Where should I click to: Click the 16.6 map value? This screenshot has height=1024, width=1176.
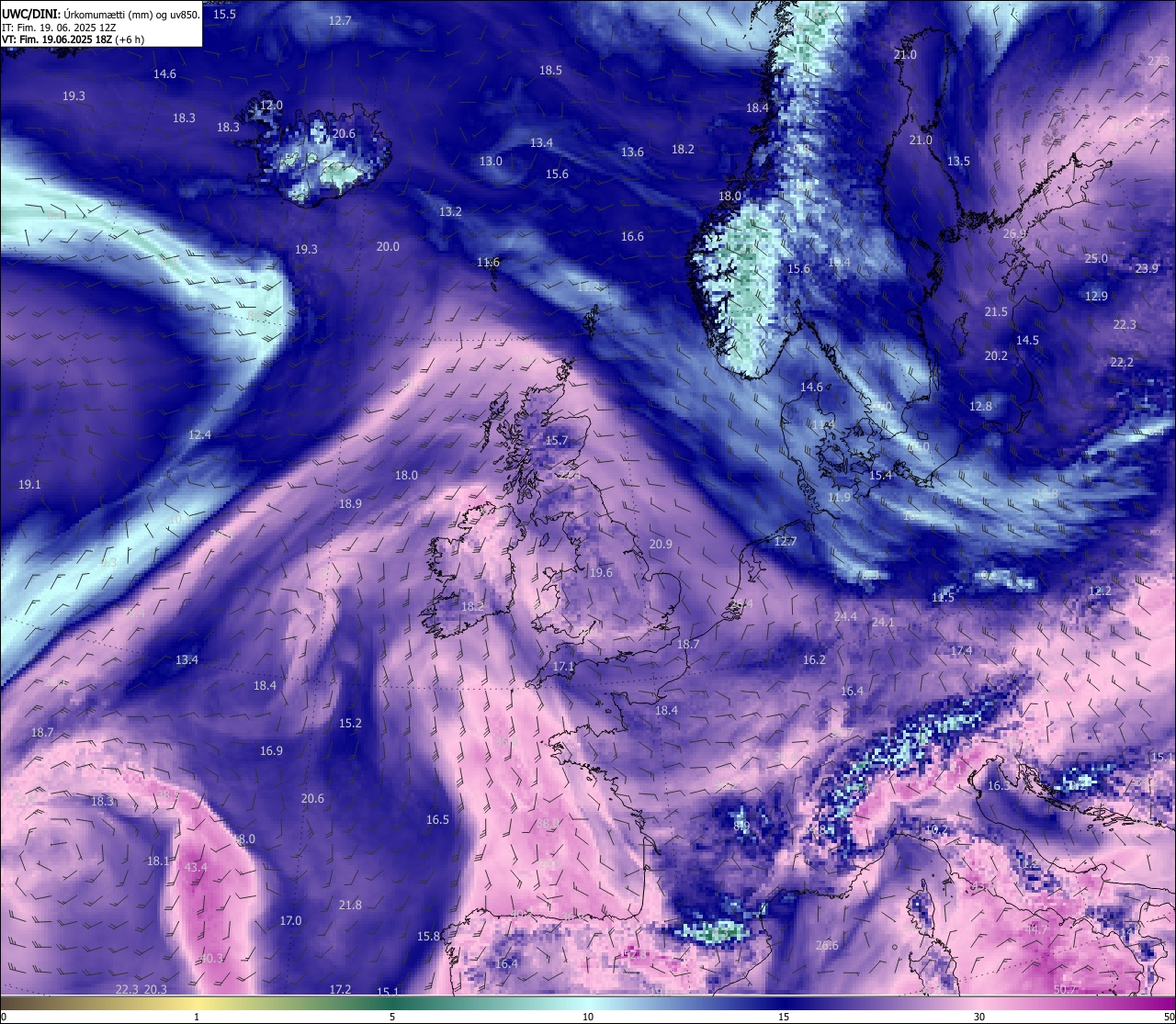click(632, 236)
